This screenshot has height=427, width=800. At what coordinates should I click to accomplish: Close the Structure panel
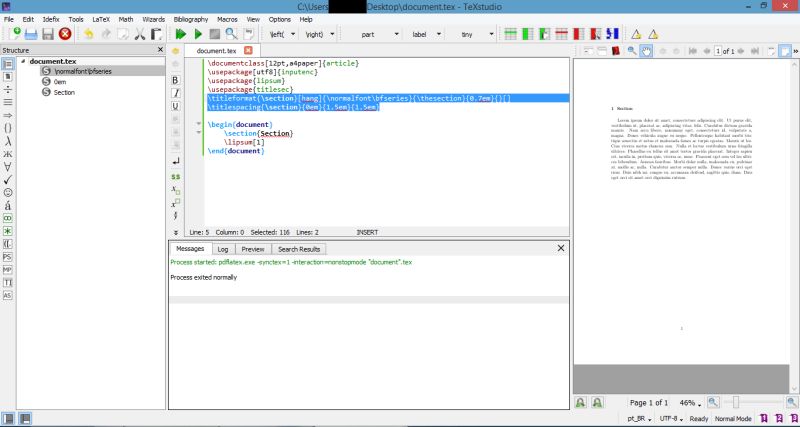coord(160,49)
